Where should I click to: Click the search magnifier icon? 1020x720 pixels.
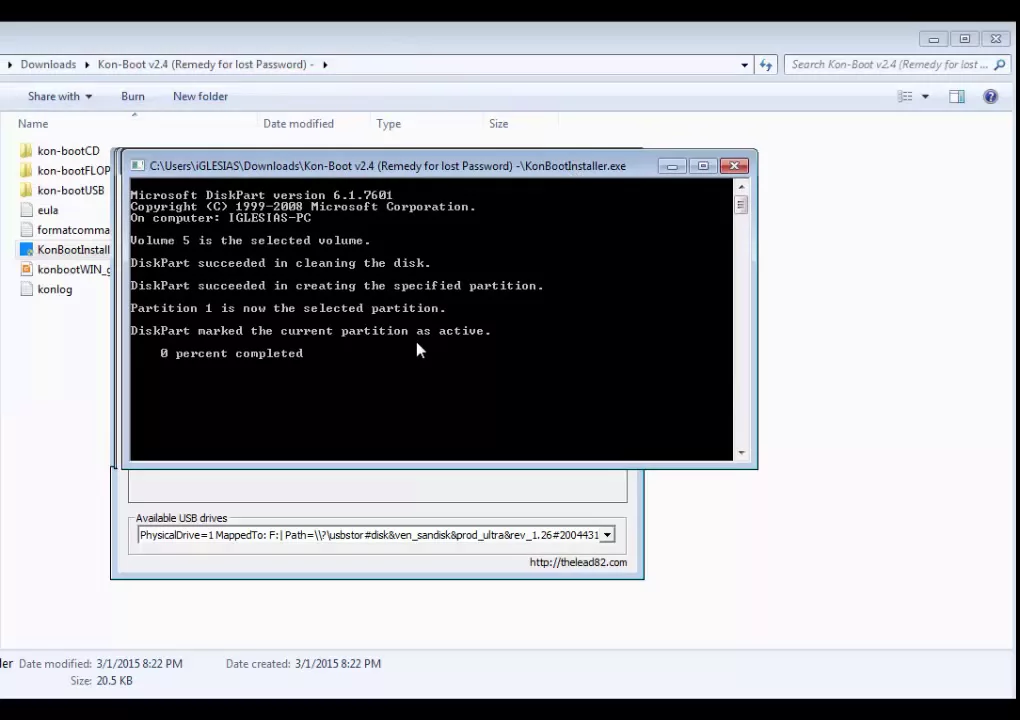click(1000, 64)
